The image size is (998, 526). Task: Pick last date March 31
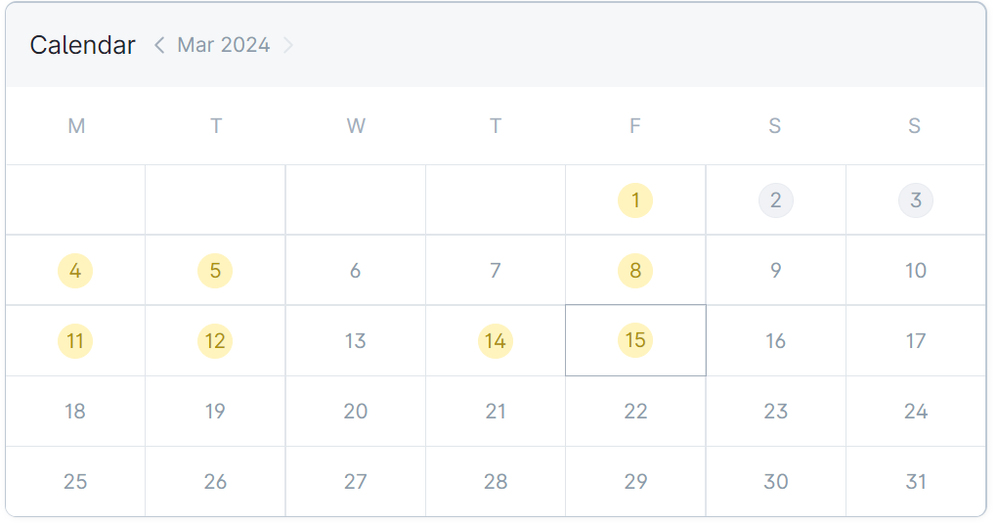point(915,481)
